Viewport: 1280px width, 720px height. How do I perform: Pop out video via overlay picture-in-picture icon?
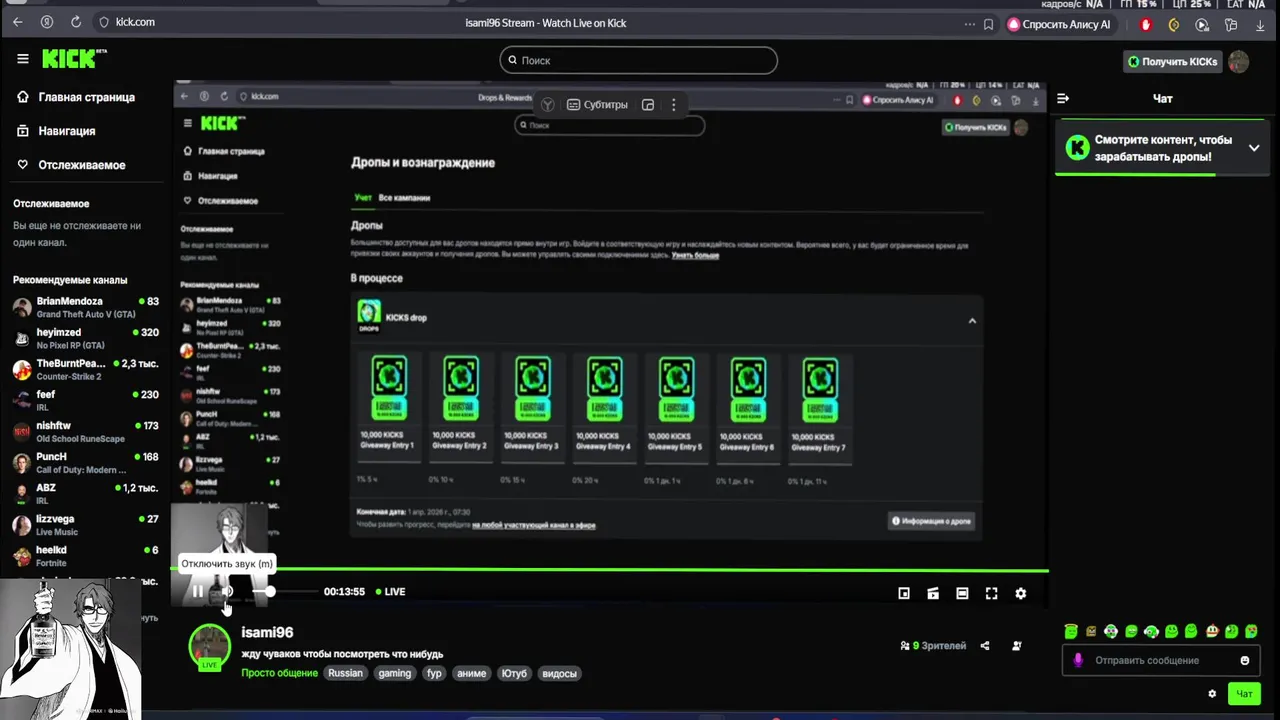648,105
